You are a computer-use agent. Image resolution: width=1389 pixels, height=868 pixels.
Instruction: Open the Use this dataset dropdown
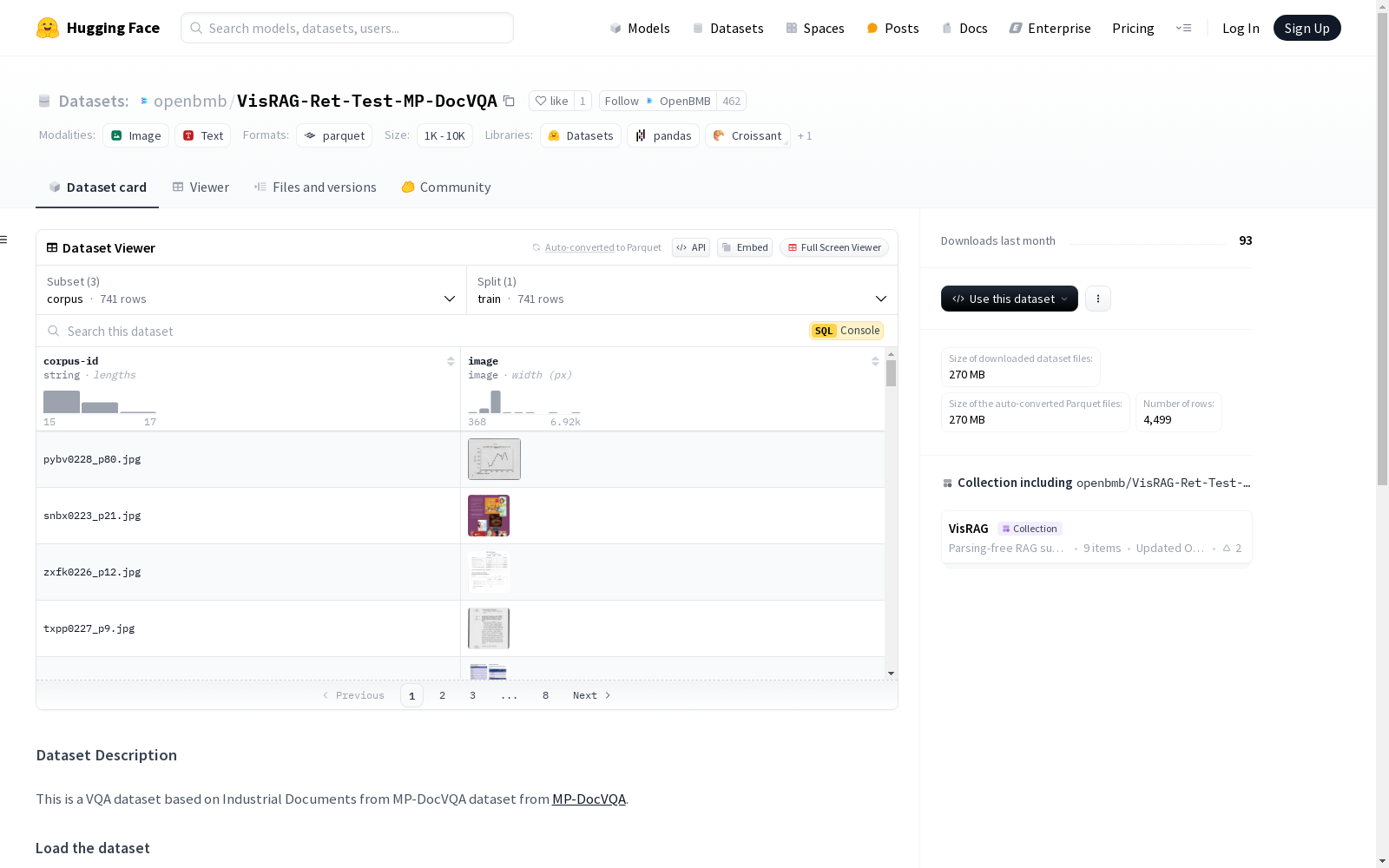[x=1010, y=299]
